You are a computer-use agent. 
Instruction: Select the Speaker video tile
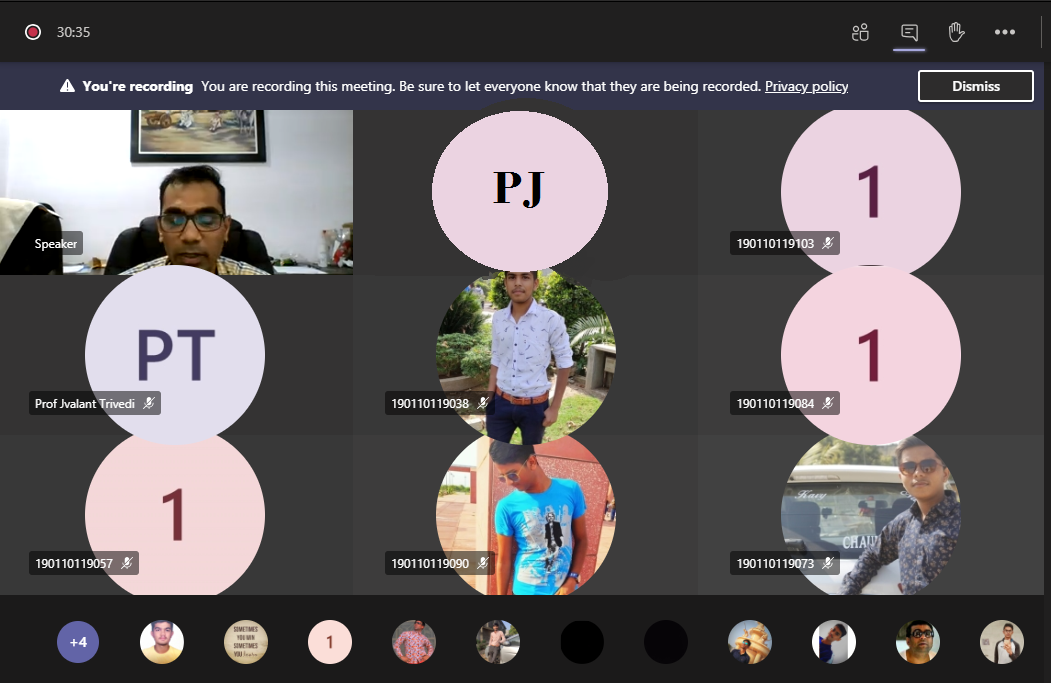point(176,190)
